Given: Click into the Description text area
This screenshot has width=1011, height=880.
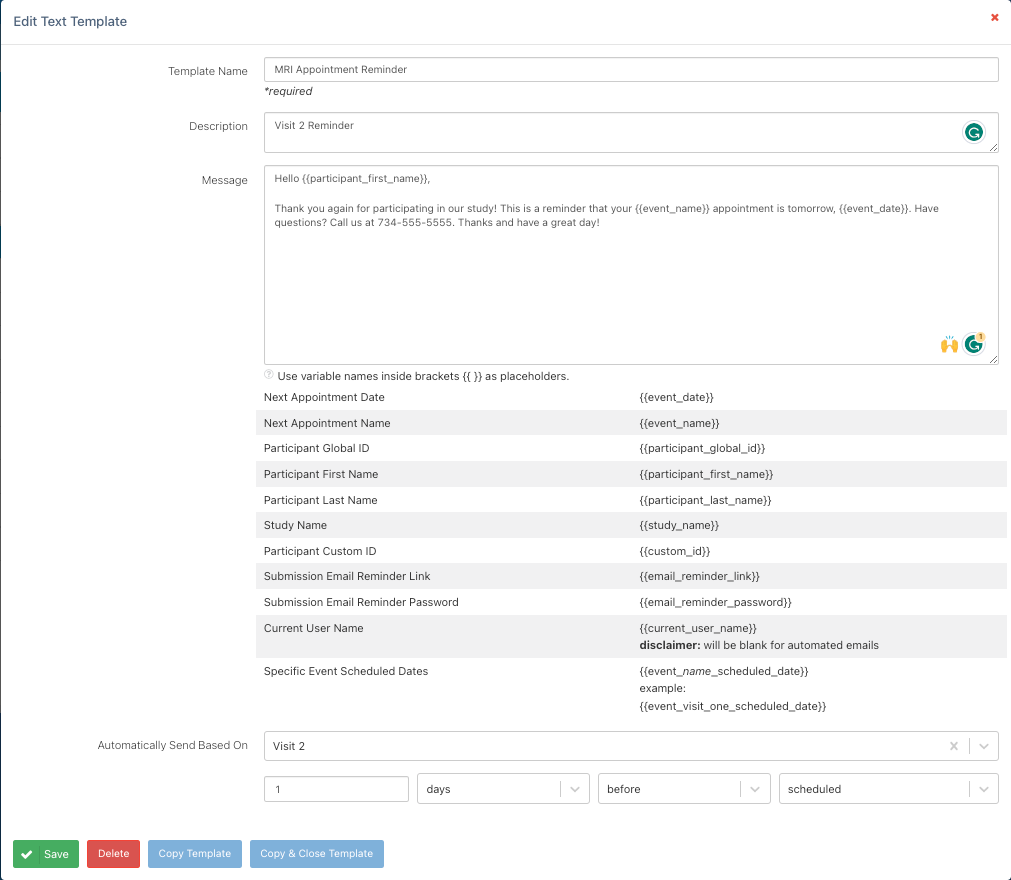Looking at the screenshot, I should 610,132.
